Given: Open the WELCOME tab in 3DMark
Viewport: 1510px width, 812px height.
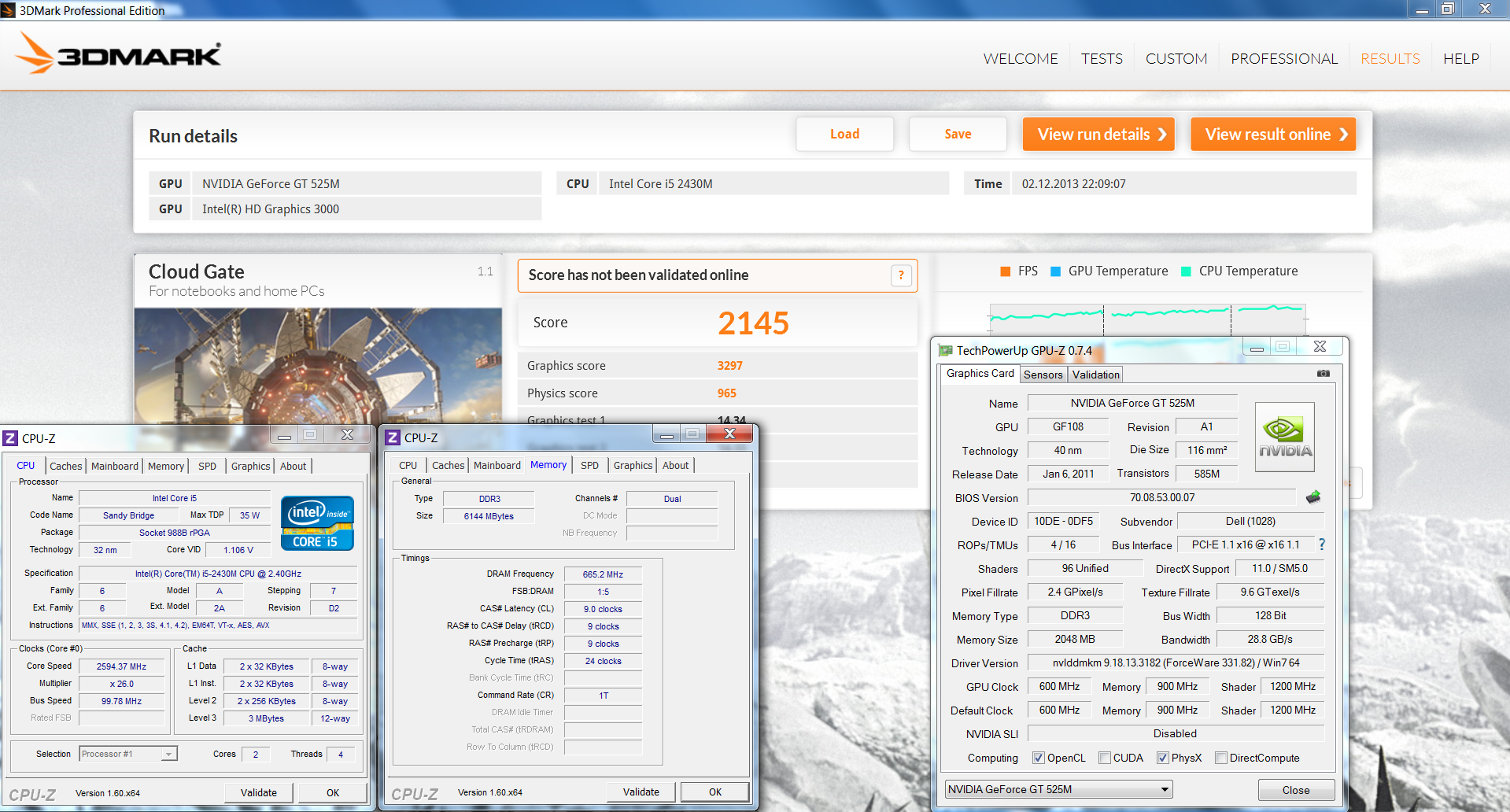Looking at the screenshot, I should (1021, 59).
